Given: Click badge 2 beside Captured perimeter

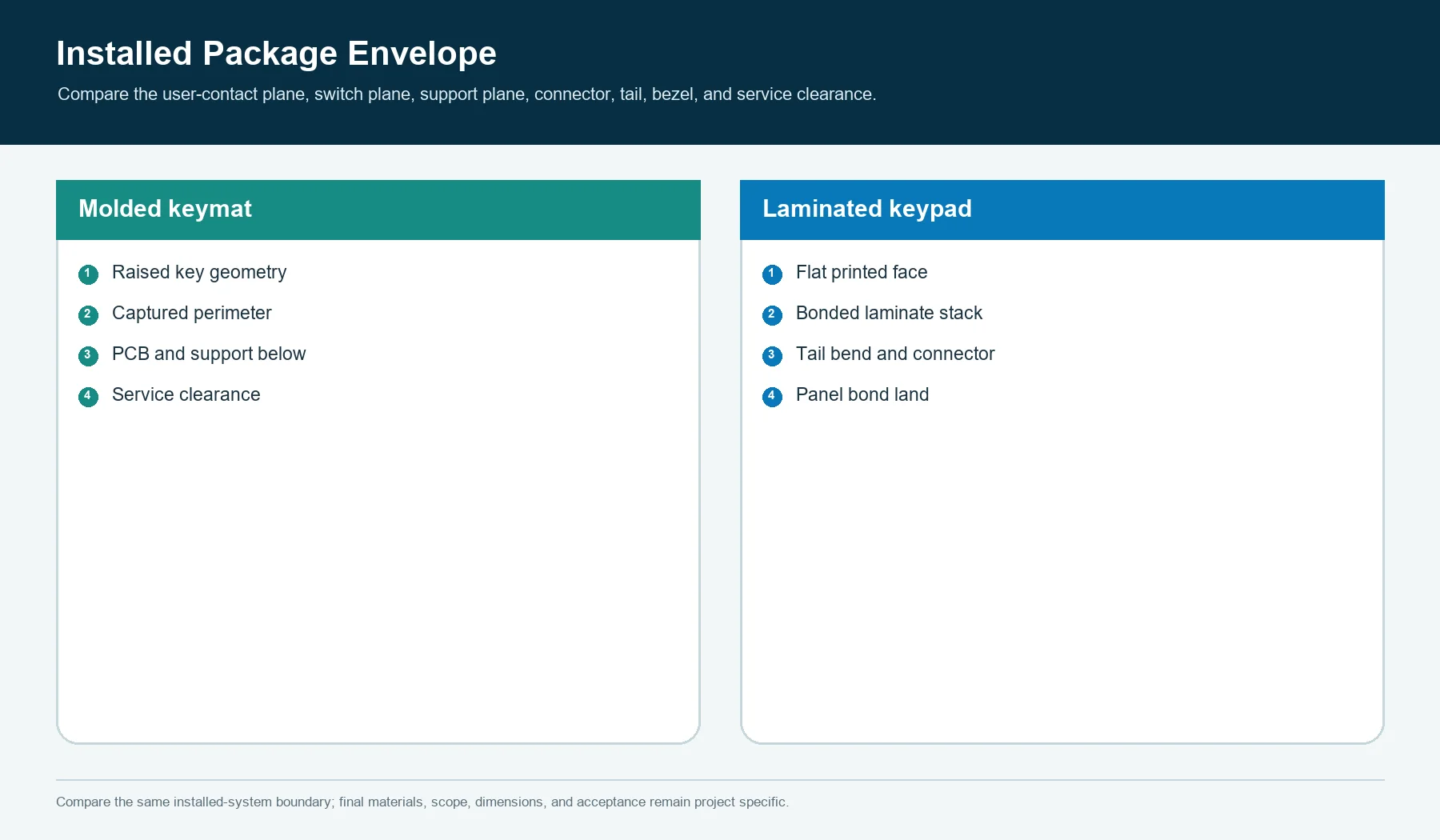Looking at the screenshot, I should tap(88, 315).
